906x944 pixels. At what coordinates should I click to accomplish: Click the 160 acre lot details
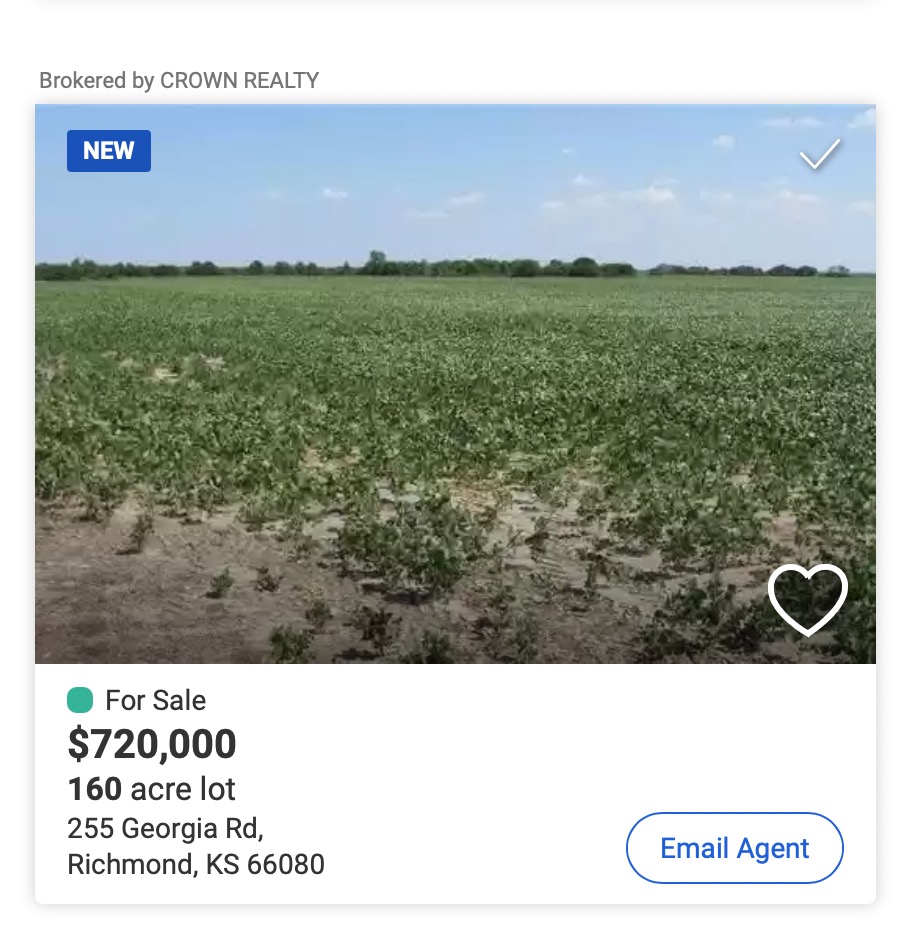click(152, 789)
